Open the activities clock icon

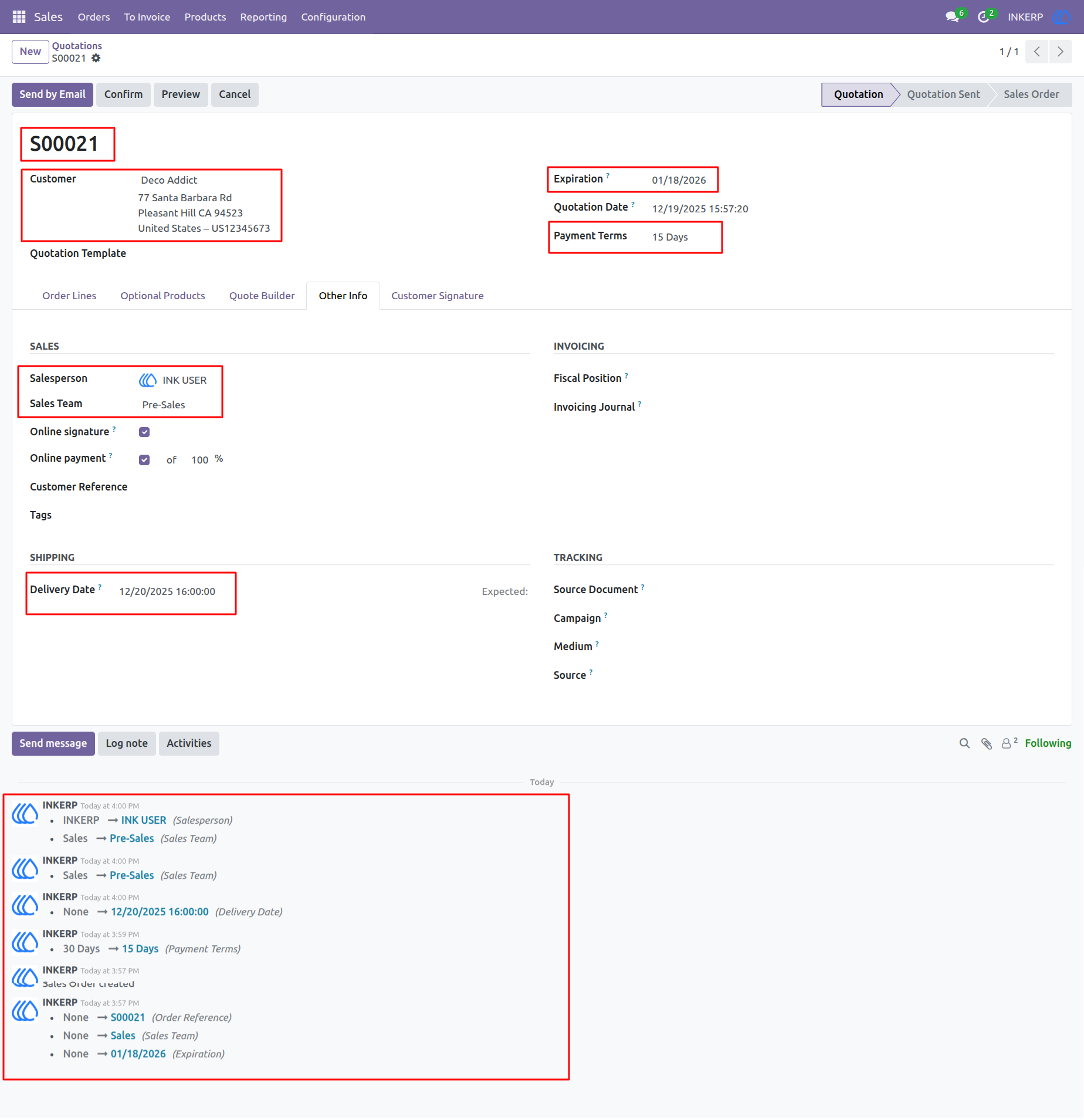click(x=984, y=17)
